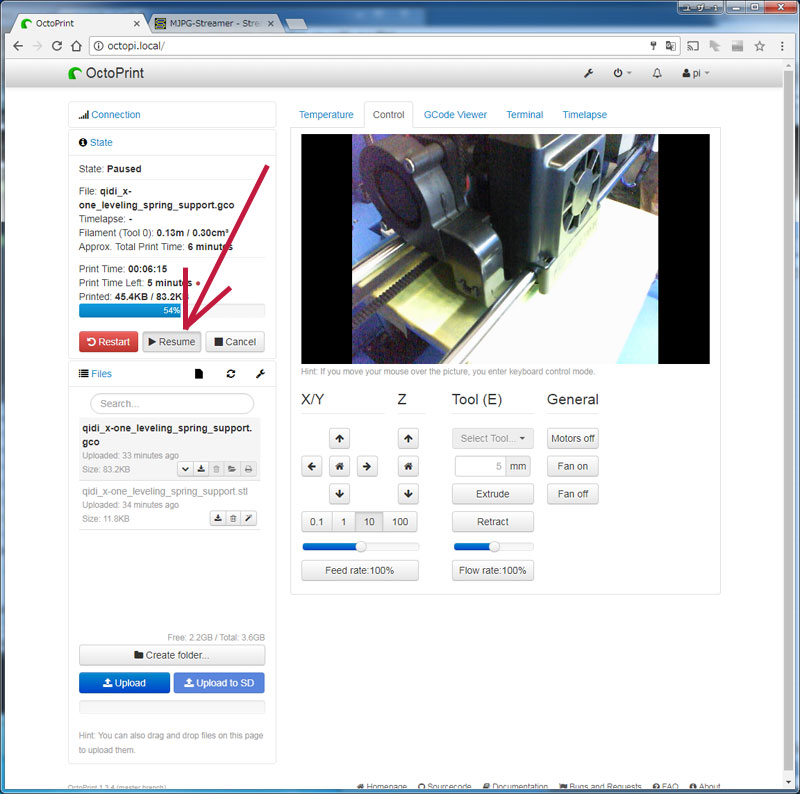Open the GCode Viewer tab

(x=455, y=115)
